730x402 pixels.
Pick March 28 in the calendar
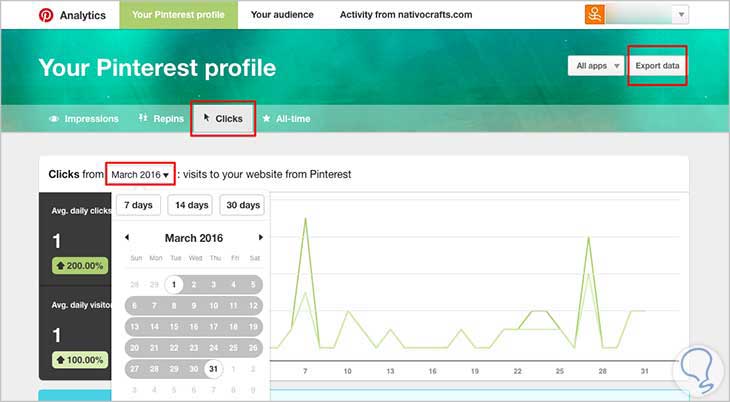154,369
